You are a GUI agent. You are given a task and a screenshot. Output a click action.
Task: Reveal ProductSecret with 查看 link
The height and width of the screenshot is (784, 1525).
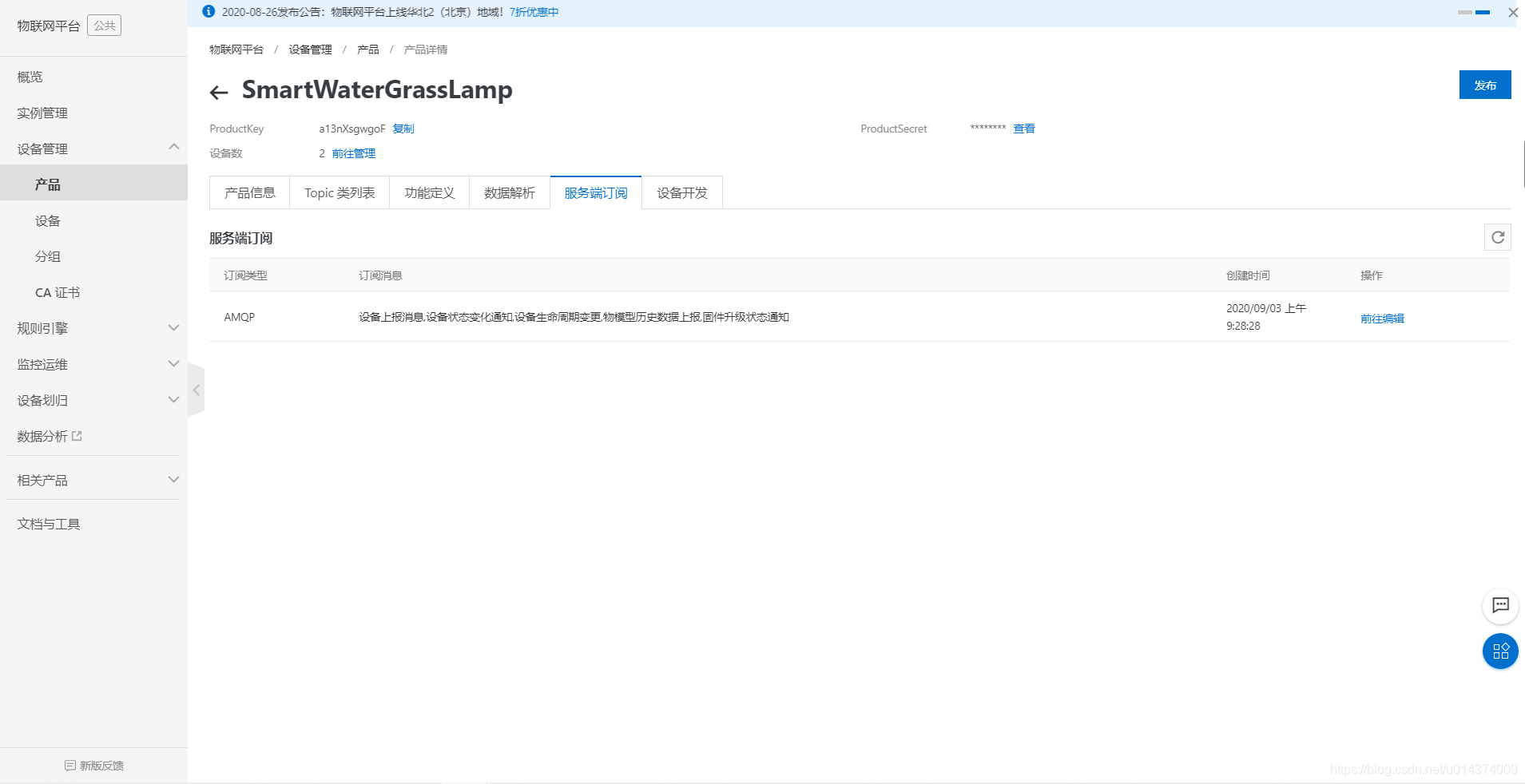point(1024,129)
